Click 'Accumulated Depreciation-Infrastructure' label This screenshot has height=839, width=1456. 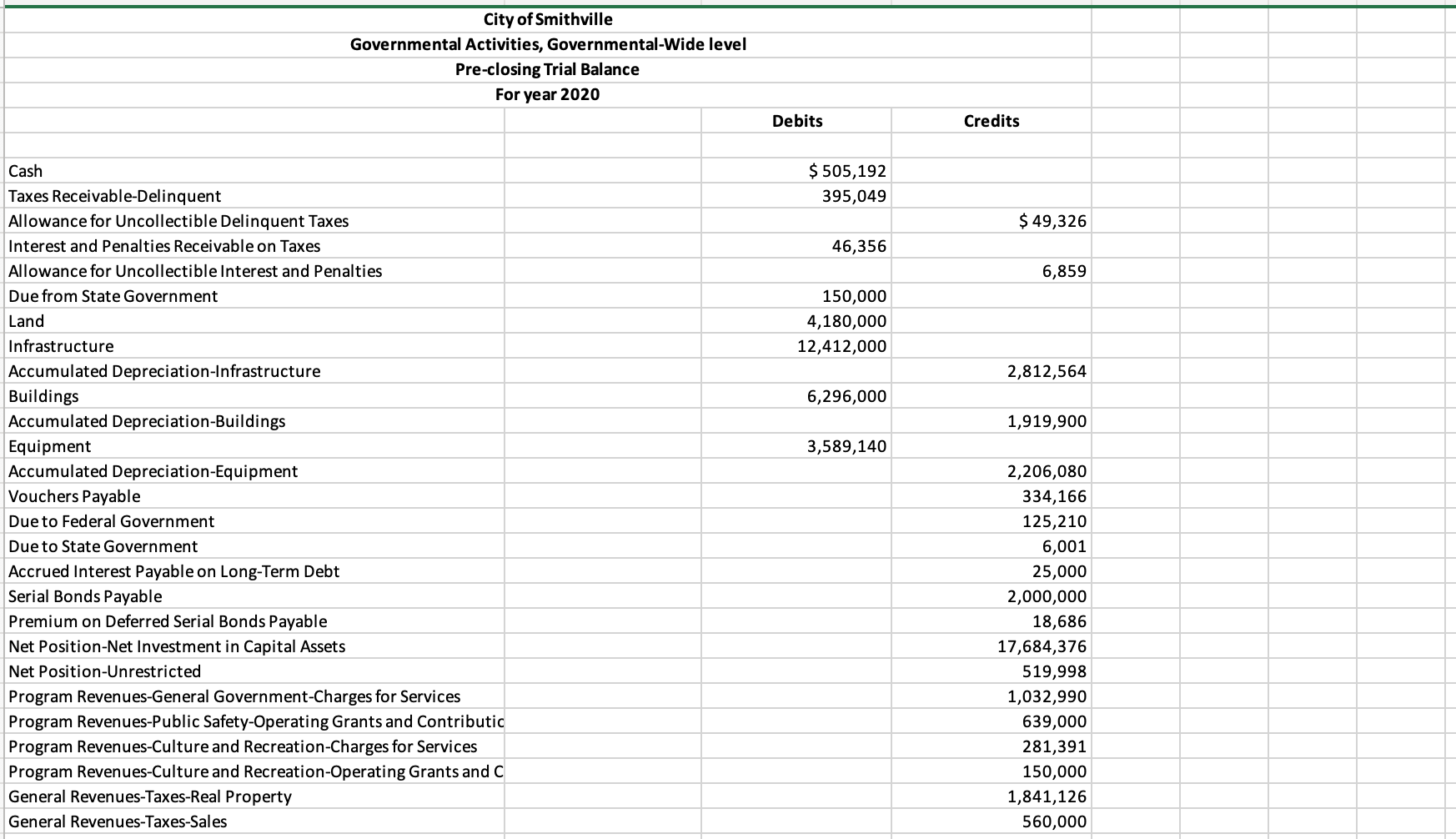pos(164,371)
